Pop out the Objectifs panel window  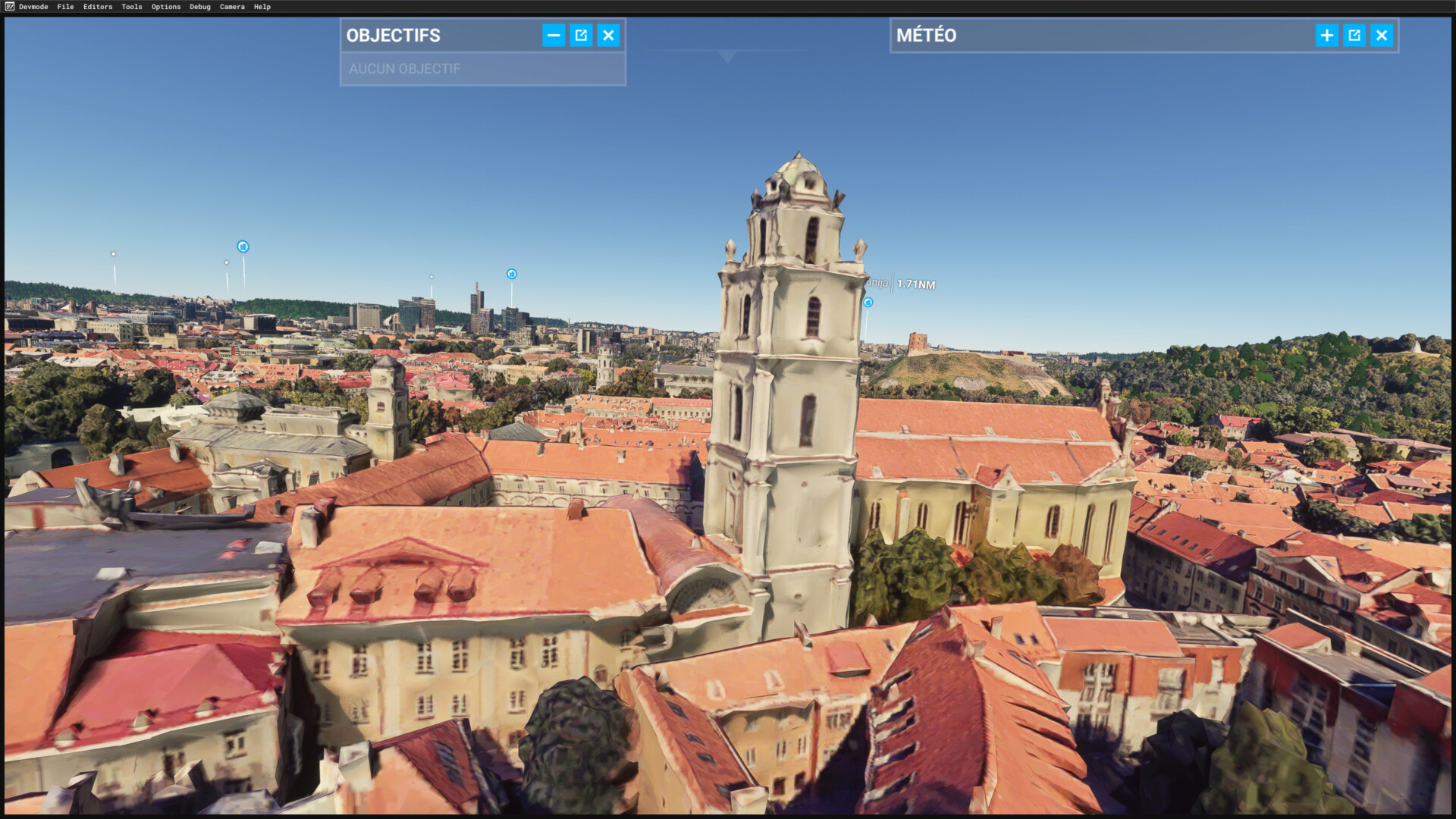pos(581,35)
